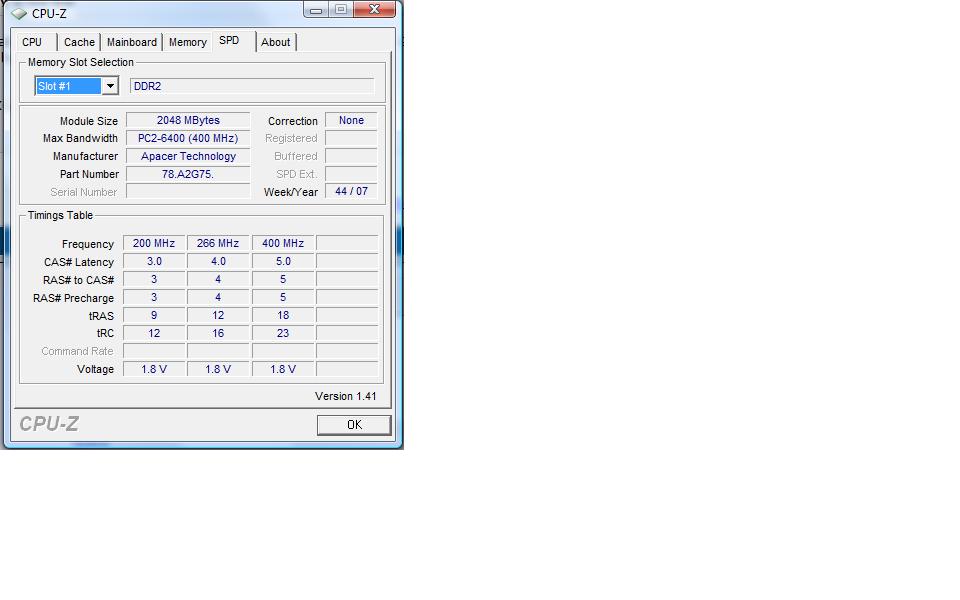Click the tRC value 16 cell

tap(218, 333)
